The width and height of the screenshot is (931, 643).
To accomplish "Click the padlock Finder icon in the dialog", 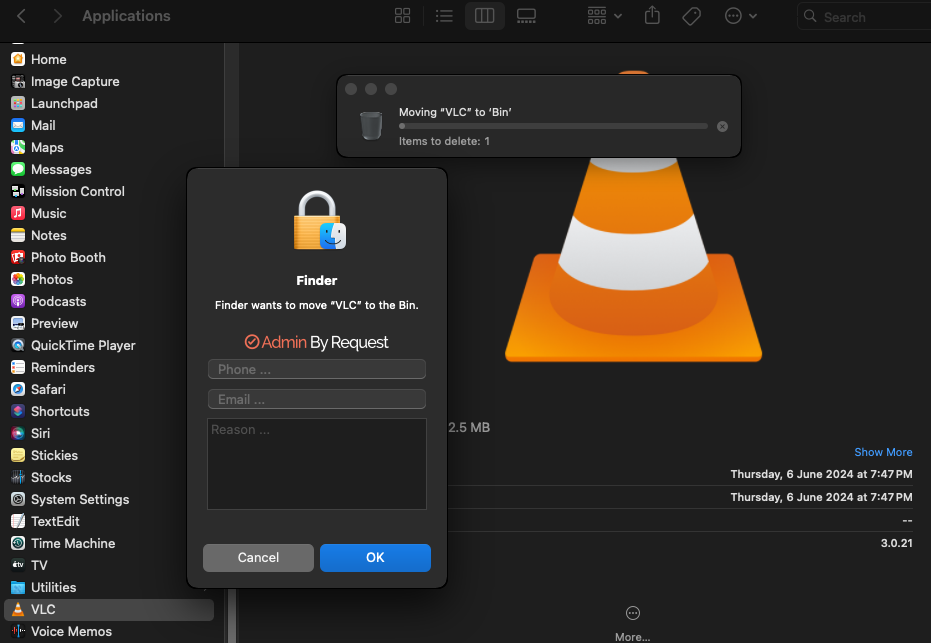I will click(x=319, y=220).
